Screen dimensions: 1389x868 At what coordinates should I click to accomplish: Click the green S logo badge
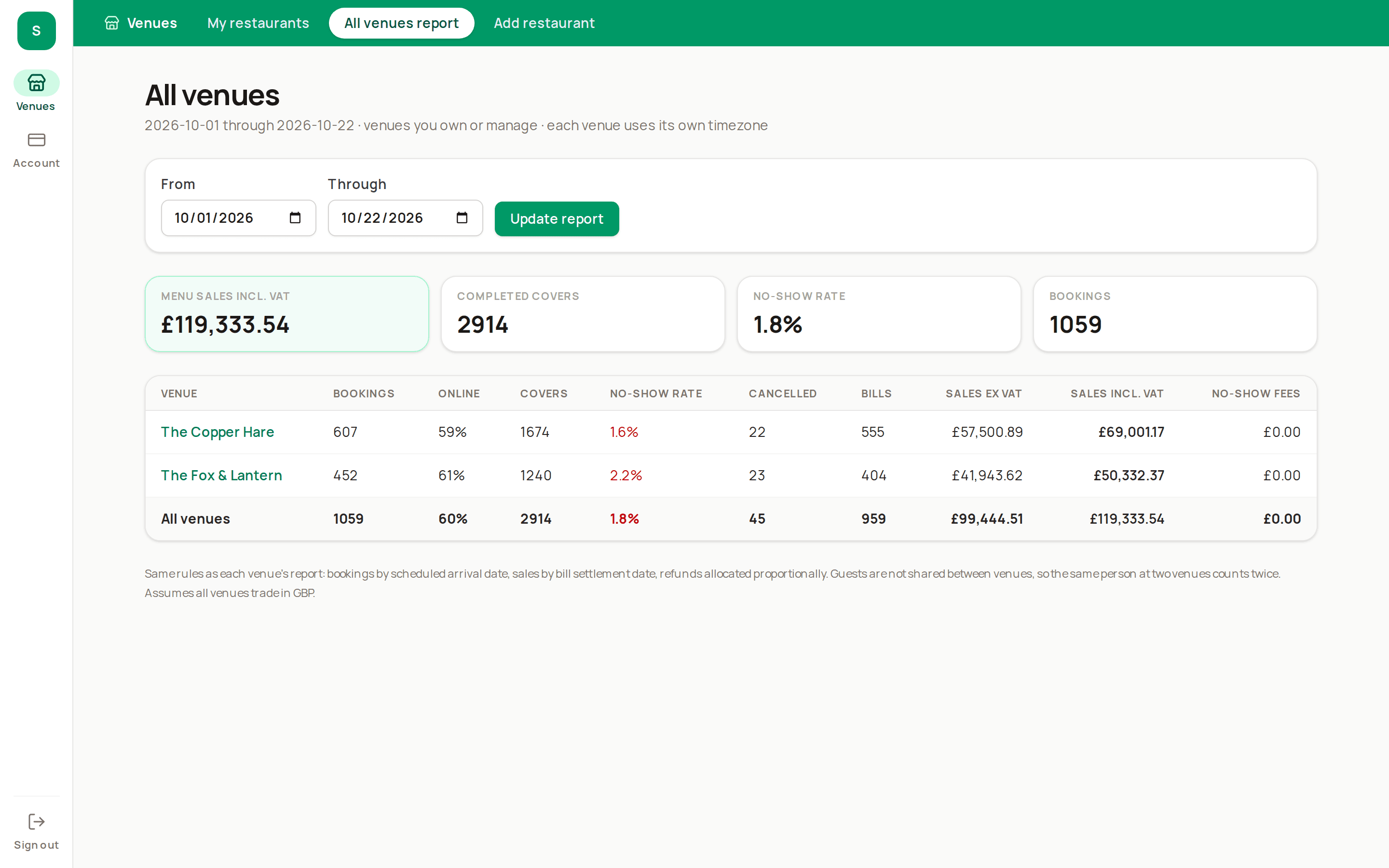click(x=36, y=31)
